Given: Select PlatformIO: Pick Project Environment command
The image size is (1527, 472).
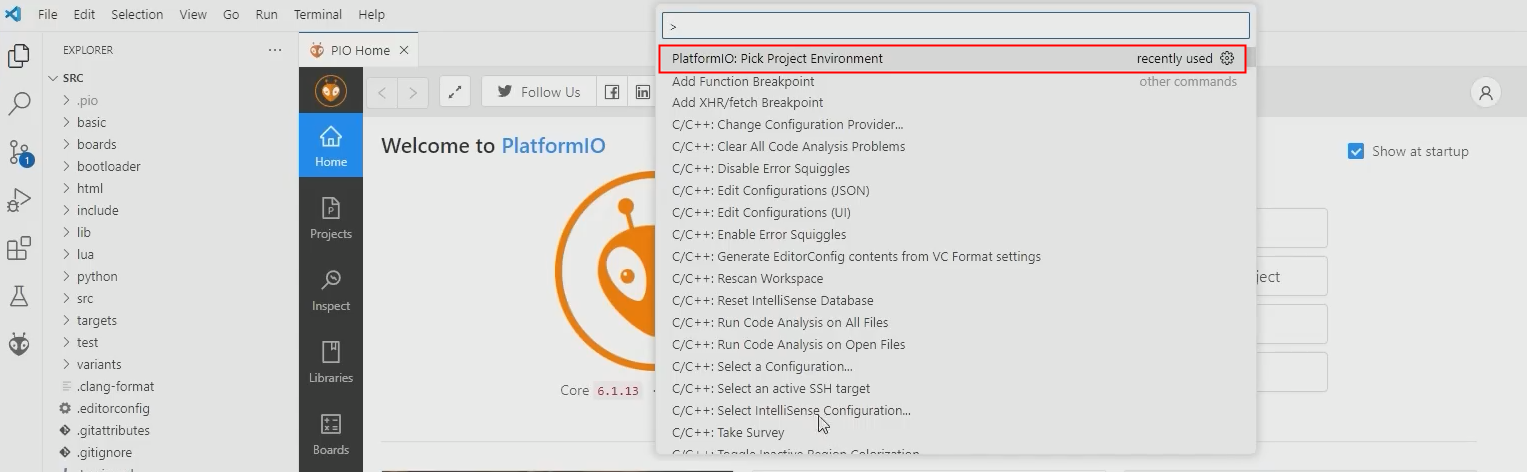Looking at the screenshot, I should click(777, 59).
